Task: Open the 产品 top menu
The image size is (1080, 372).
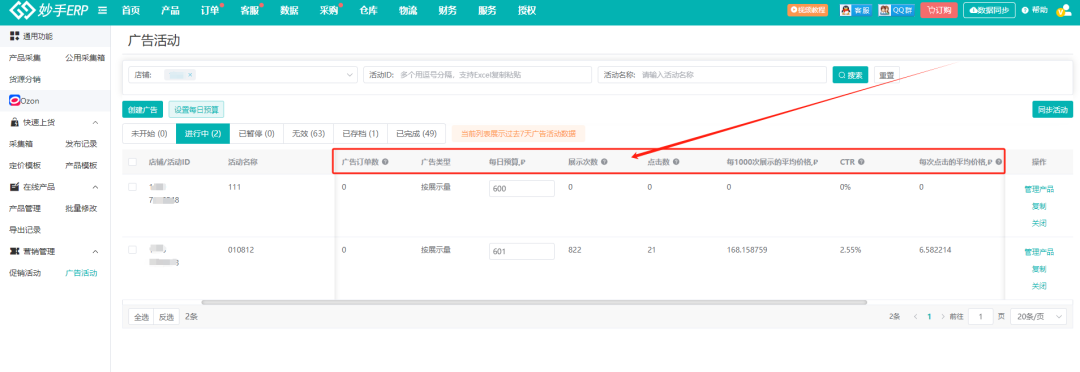Action: click(170, 10)
